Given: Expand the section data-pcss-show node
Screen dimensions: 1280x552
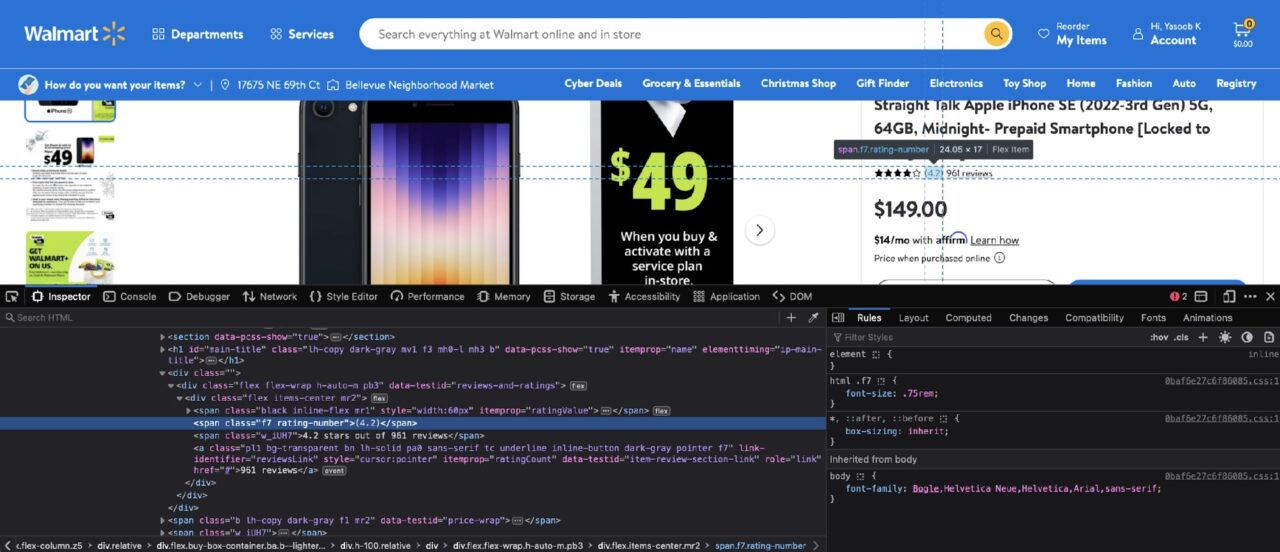Looking at the screenshot, I should click(x=163, y=337).
